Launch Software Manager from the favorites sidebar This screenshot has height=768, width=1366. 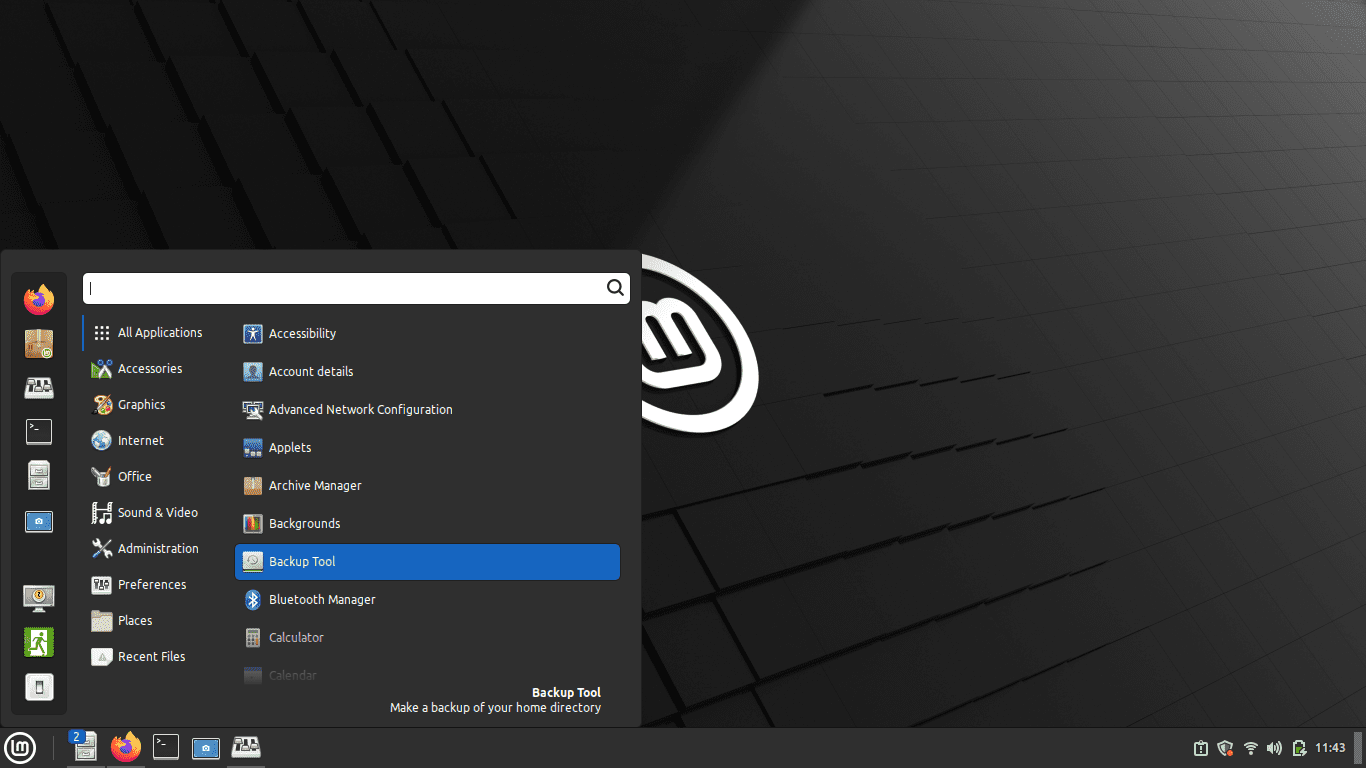39,343
